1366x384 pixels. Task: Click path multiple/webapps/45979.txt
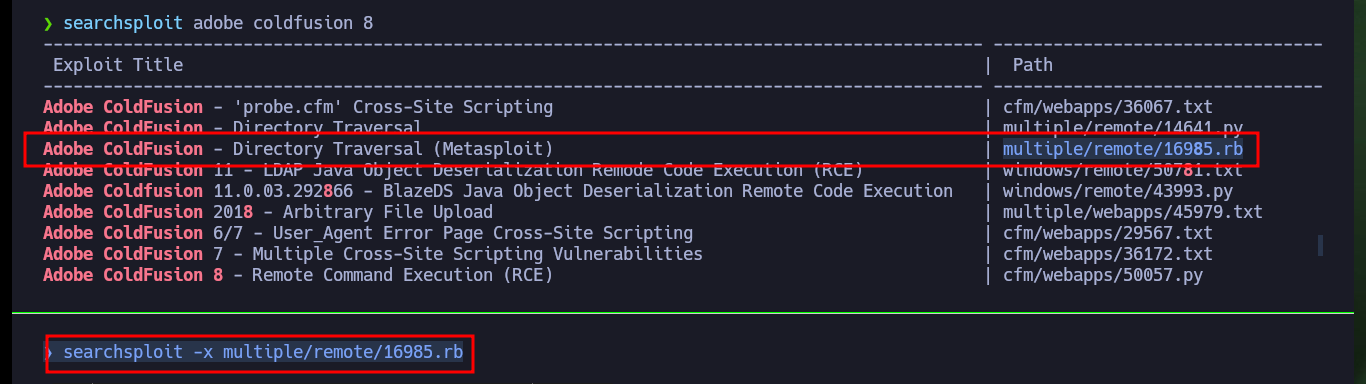[x=1132, y=212]
